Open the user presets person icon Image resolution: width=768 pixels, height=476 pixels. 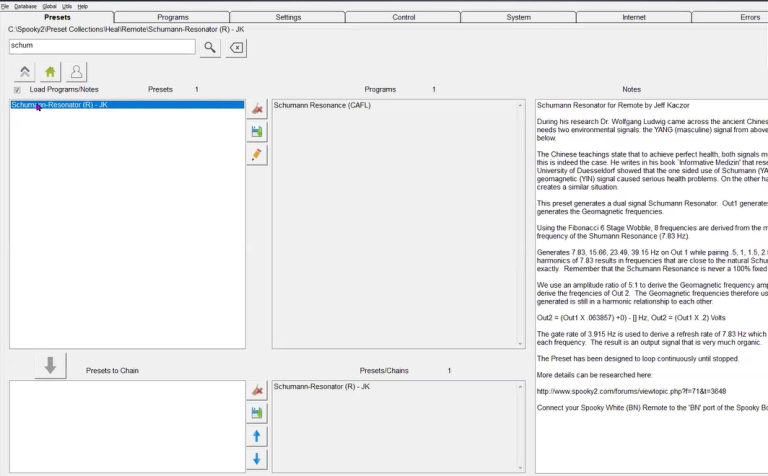[x=76, y=72]
